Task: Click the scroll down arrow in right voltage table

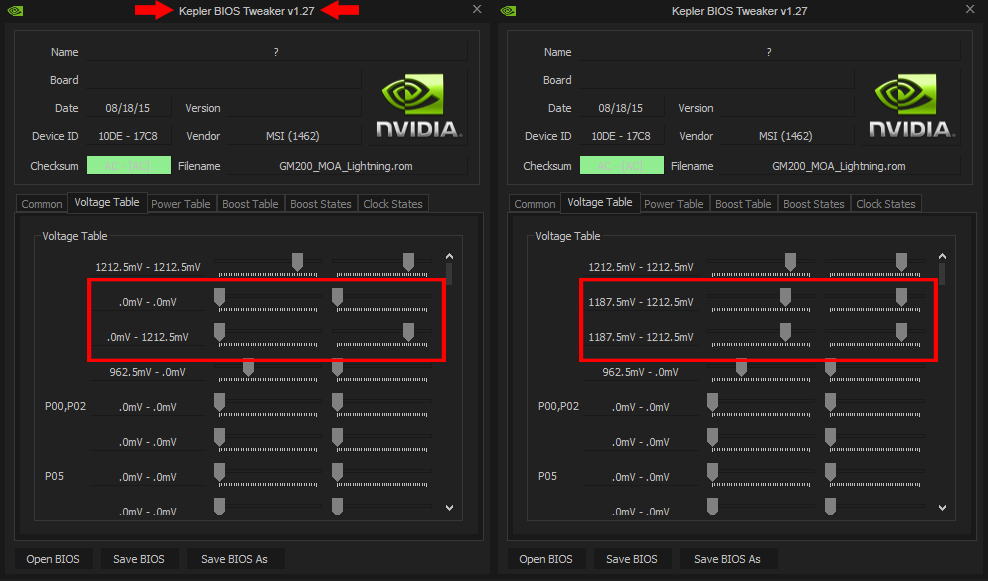Action: tap(942, 507)
